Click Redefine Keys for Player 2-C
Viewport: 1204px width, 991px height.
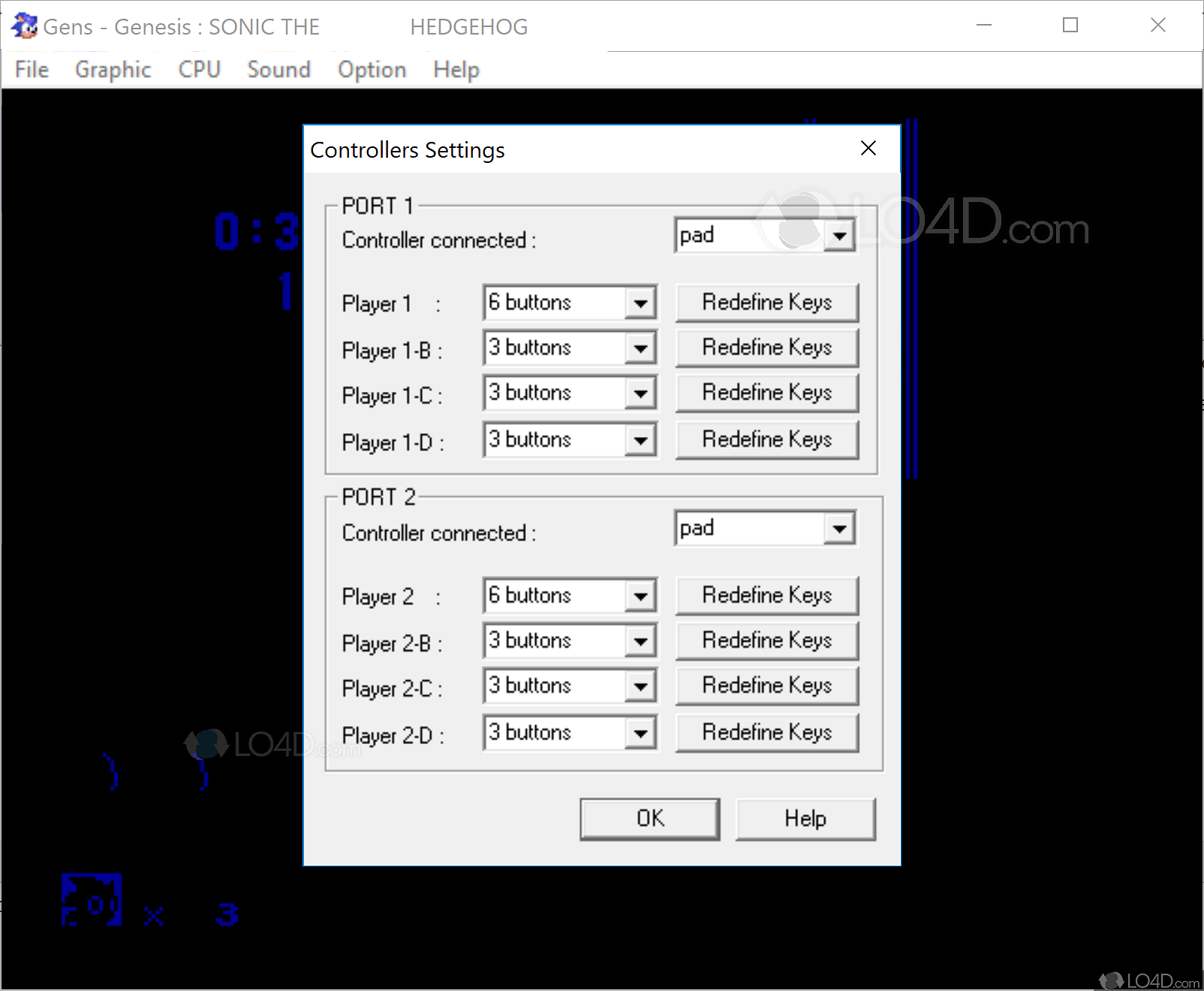point(766,685)
